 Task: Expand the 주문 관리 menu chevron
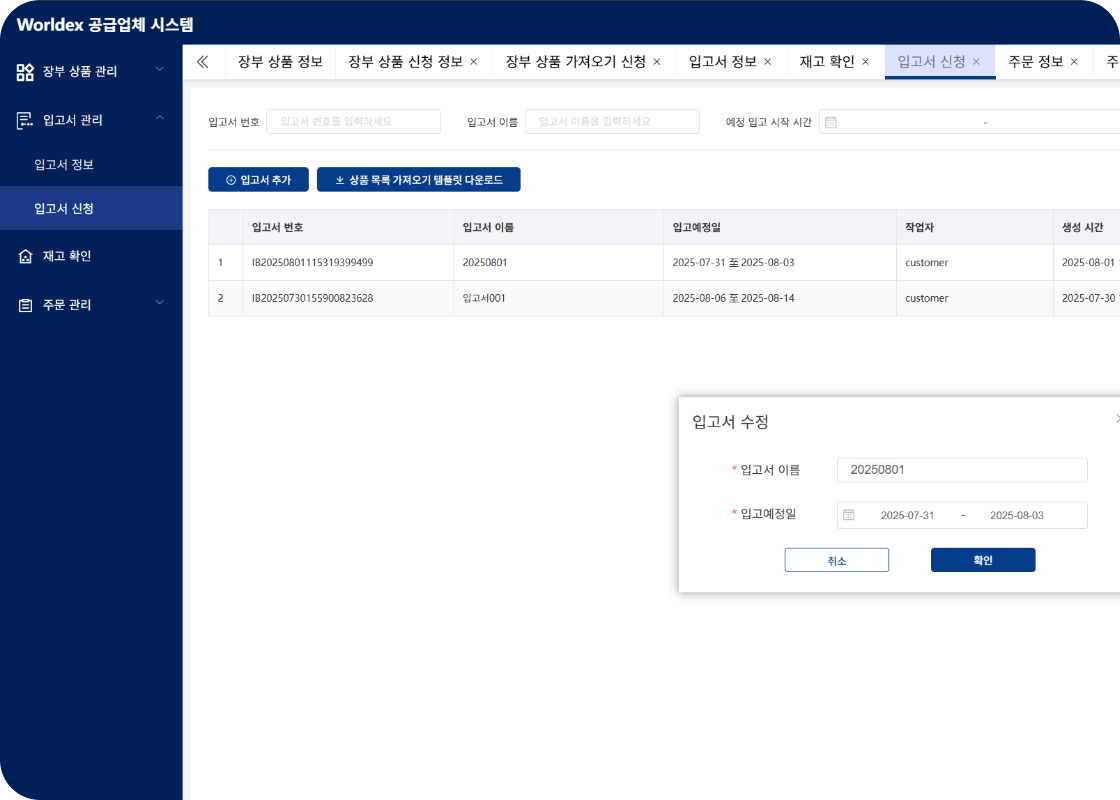tap(159, 303)
